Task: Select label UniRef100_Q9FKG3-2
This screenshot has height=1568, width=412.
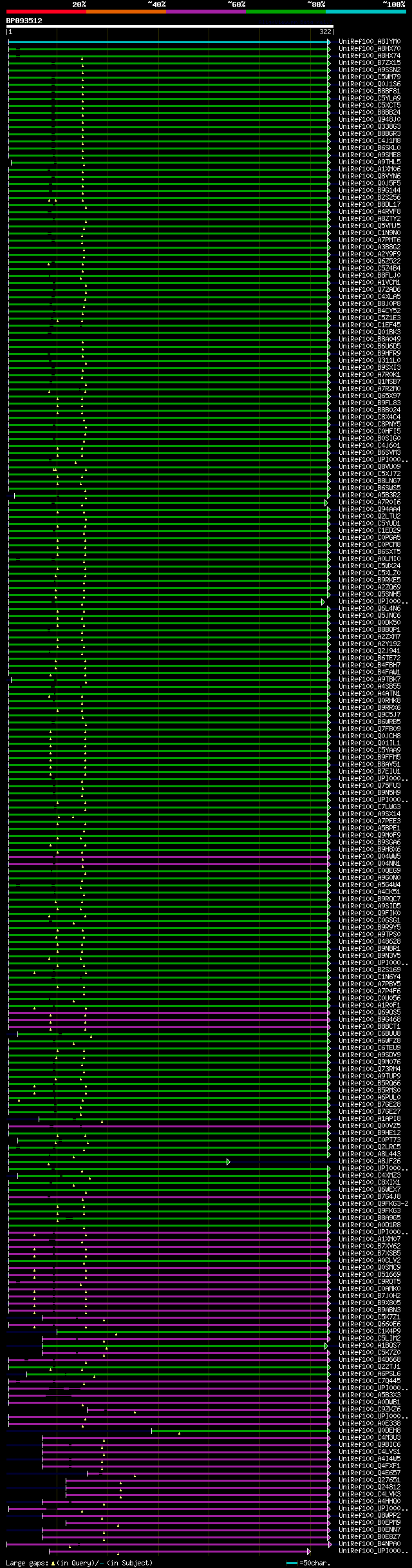Action: coord(373,1204)
